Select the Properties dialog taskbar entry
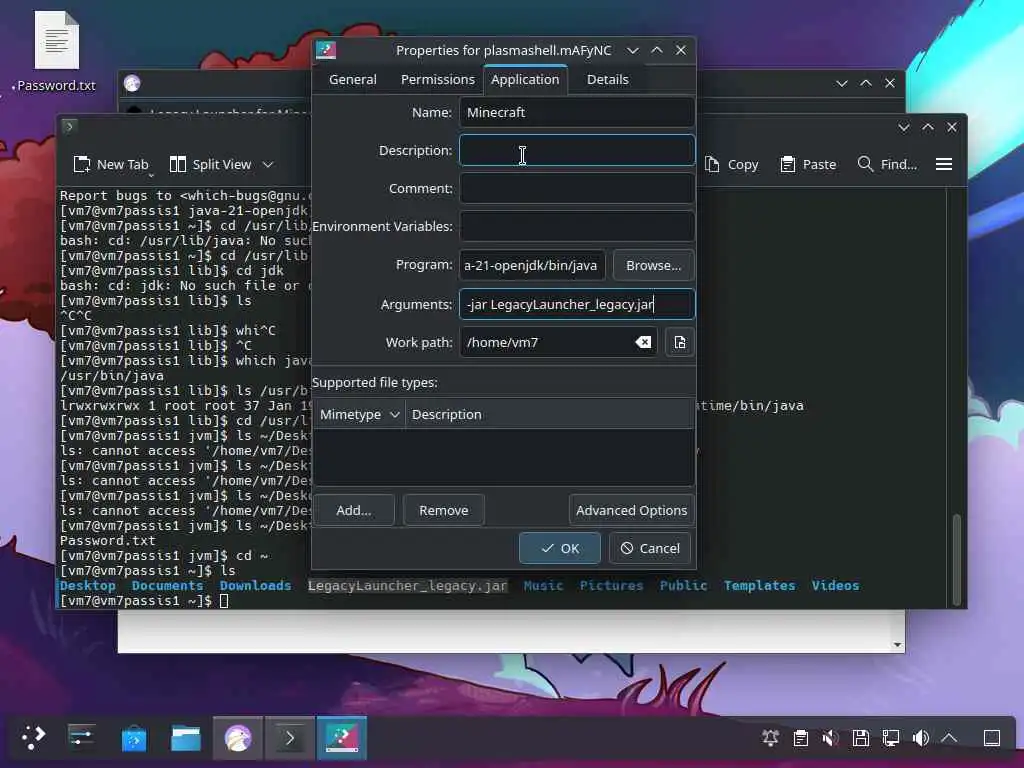 tap(342, 738)
